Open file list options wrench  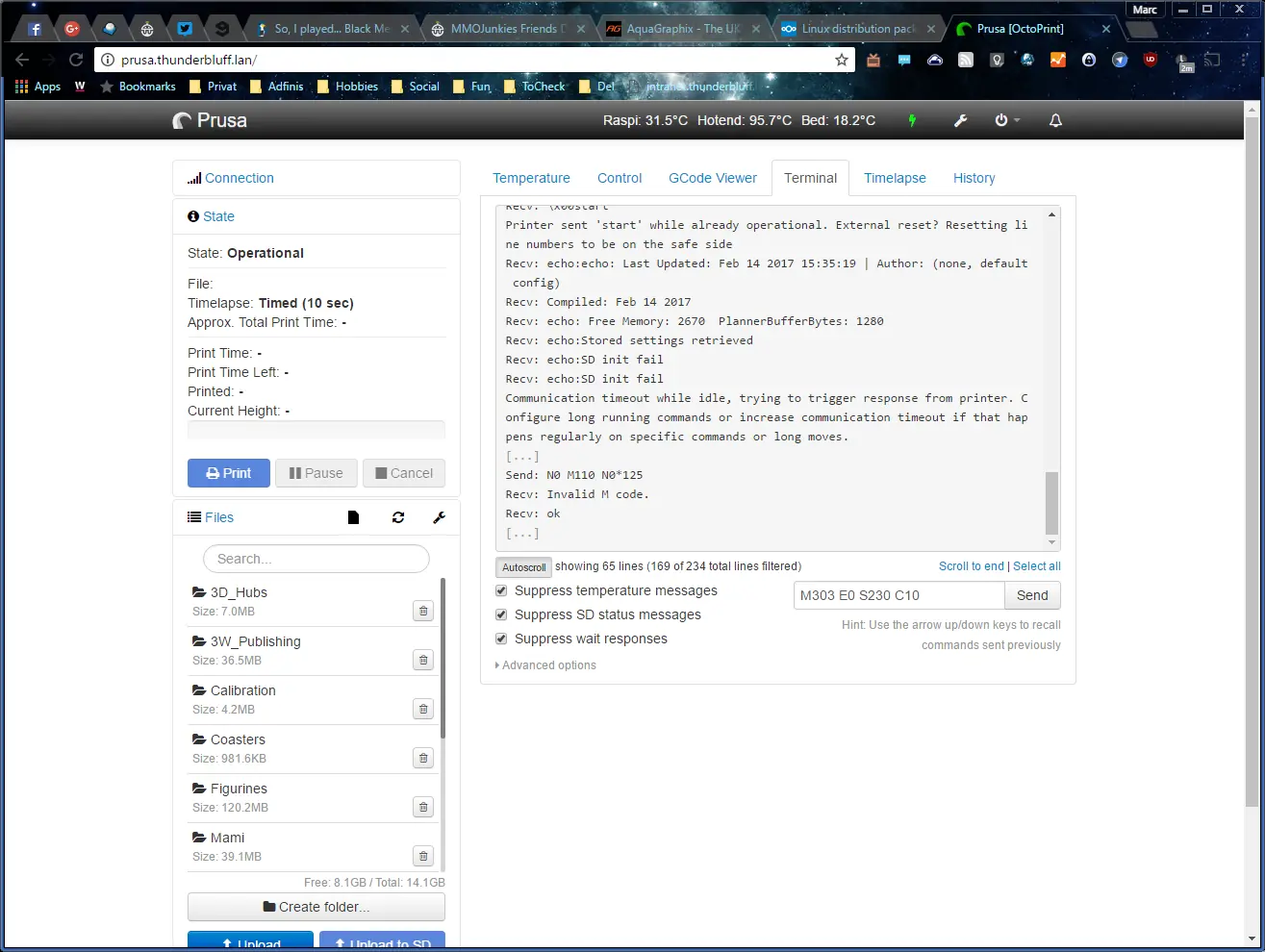click(439, 517)
